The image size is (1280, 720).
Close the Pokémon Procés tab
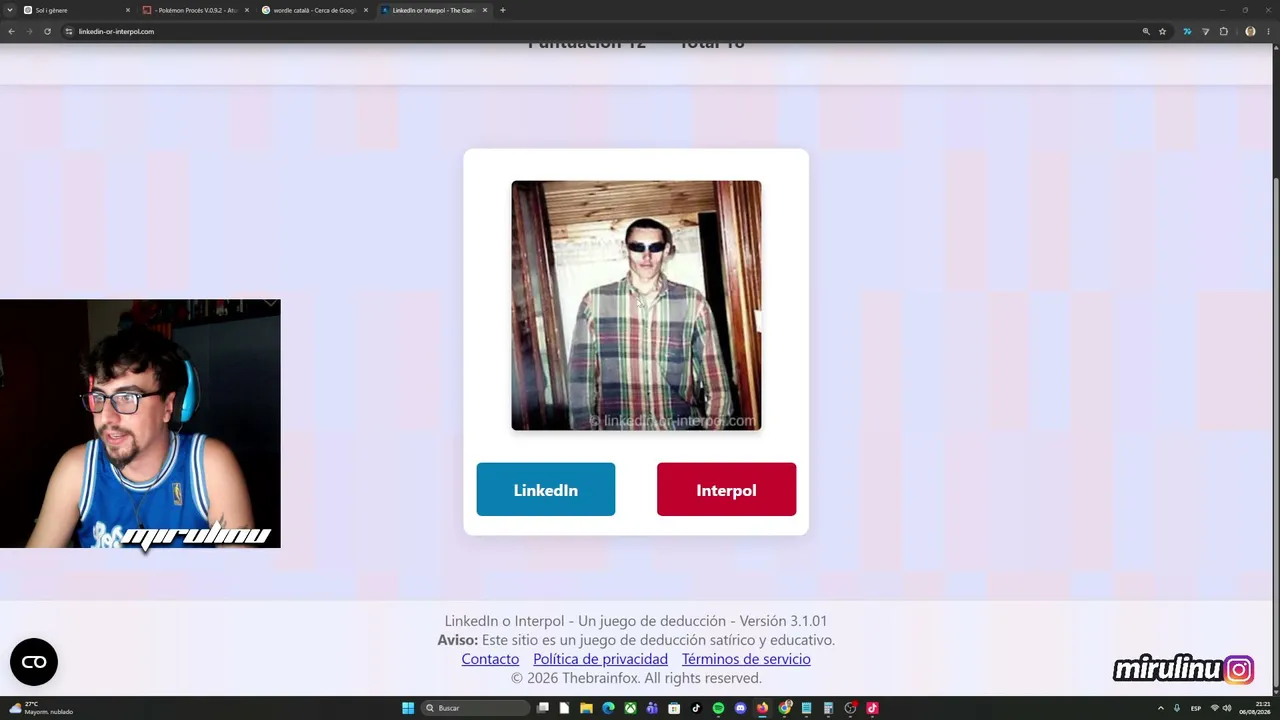click(247, 10)
